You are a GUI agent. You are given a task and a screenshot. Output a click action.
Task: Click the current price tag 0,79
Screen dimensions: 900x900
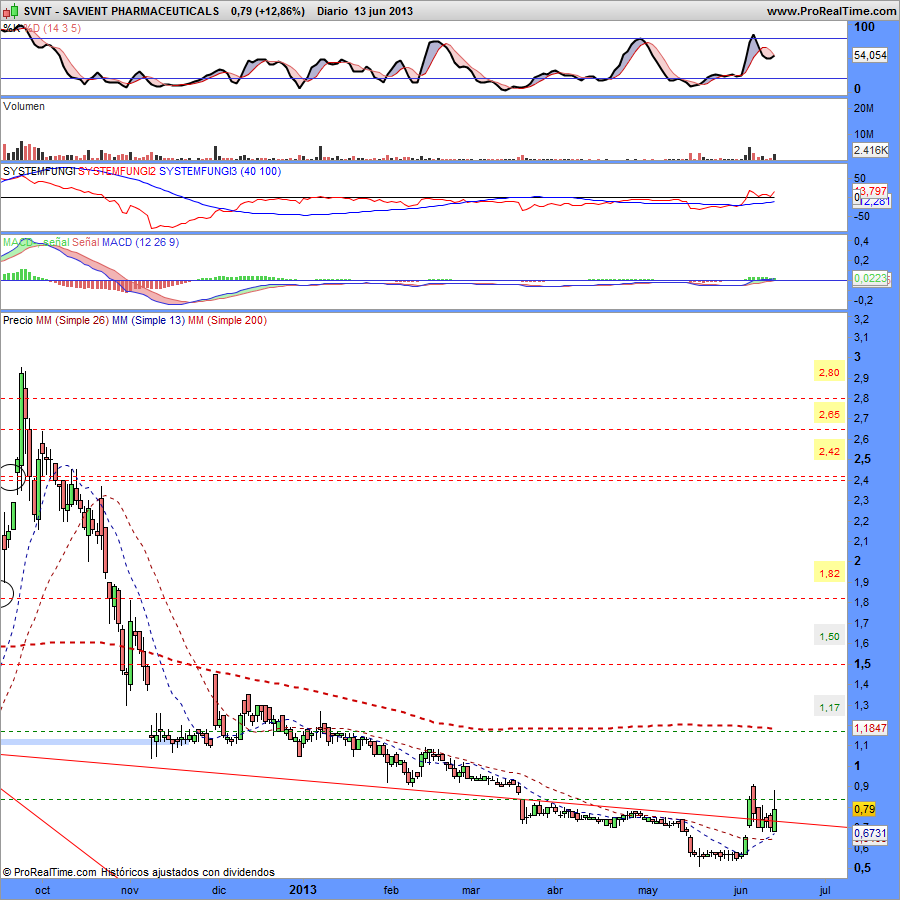pos(864,809)
